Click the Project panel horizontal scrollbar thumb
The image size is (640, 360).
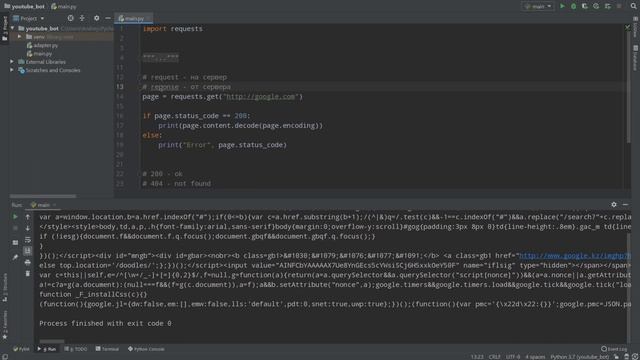[43, 196]
